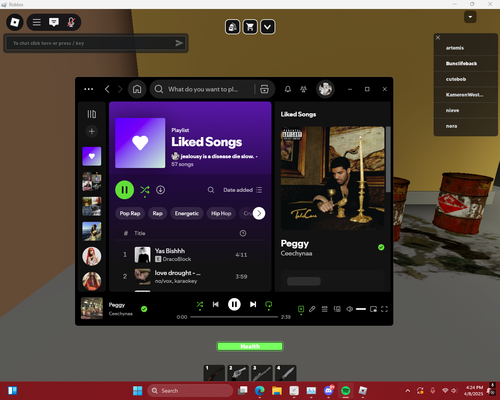Click the Spotify search field
This screenshot has height=400, width=500.
[x=202, y=89]
